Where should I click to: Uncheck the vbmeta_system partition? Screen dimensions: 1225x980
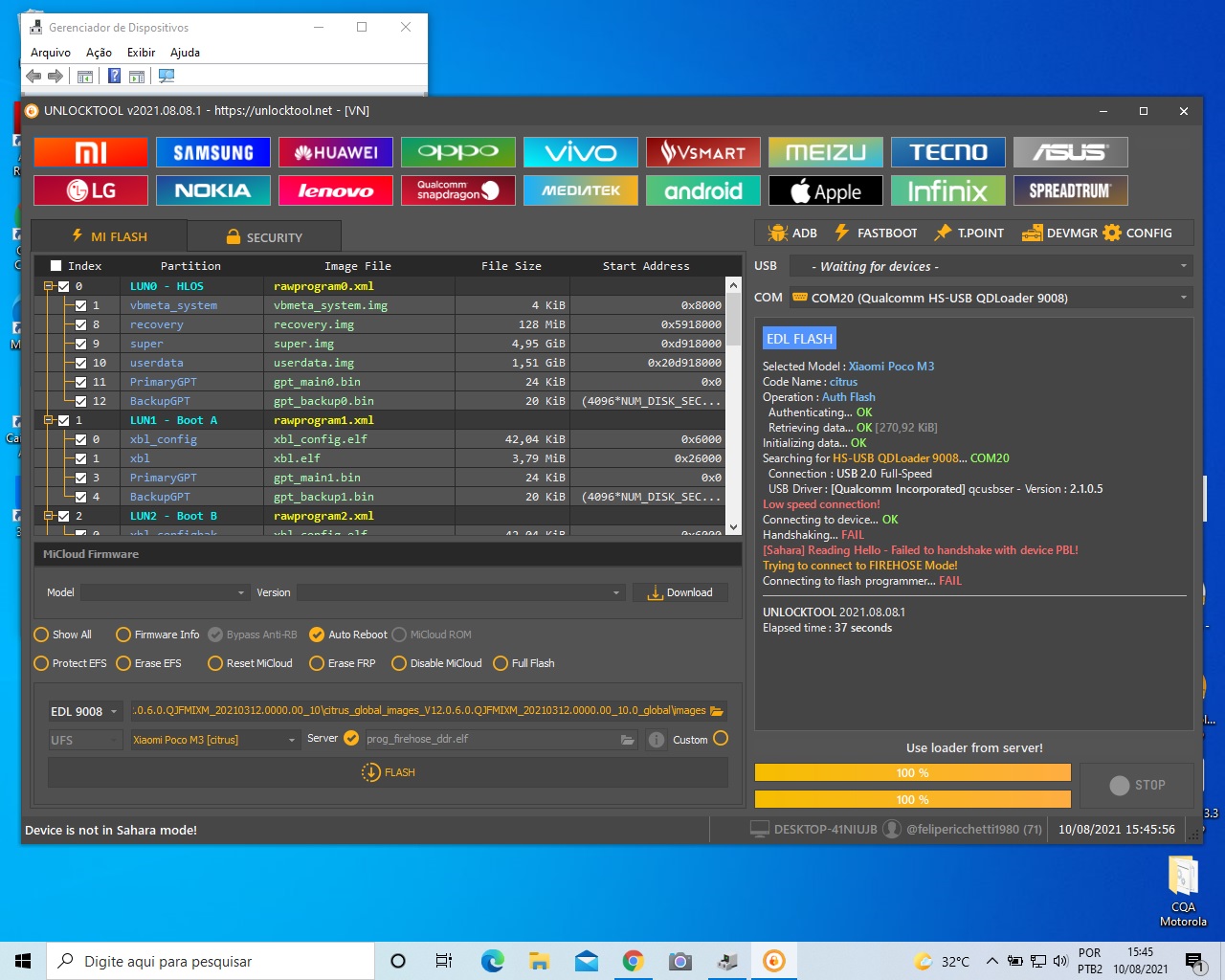(x=81, y=305)
